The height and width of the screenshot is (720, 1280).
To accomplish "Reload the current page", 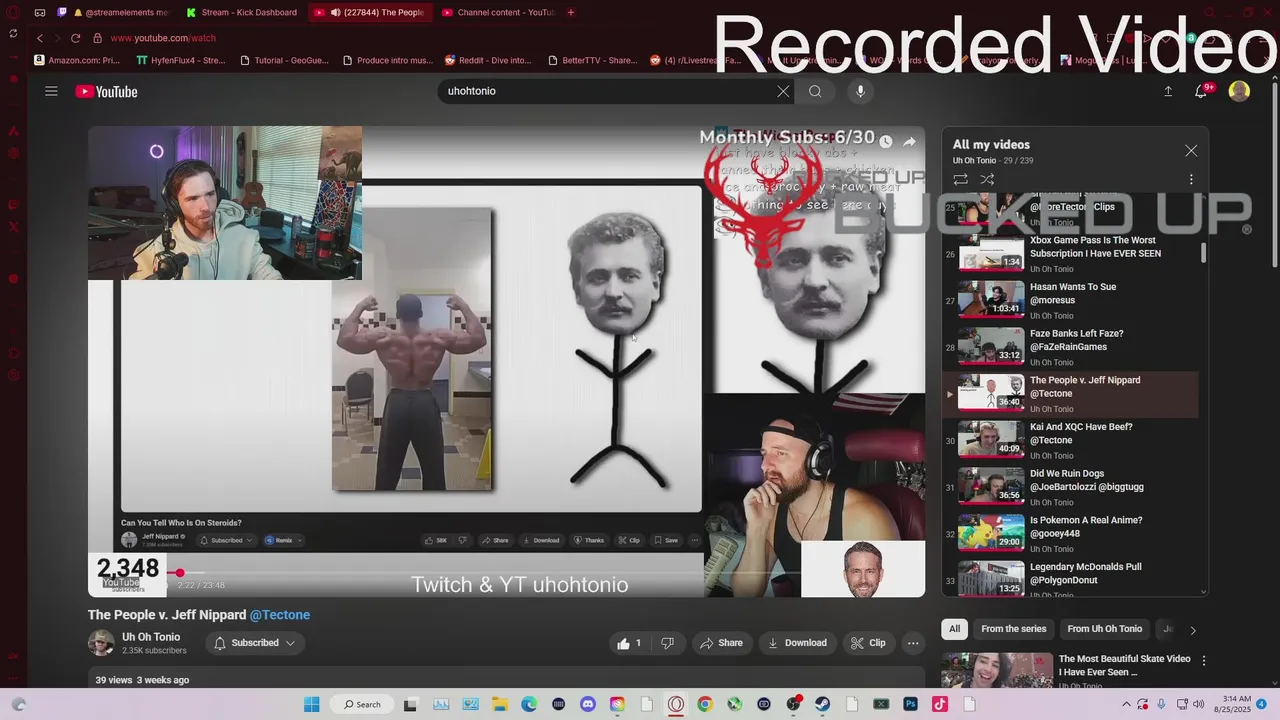I will click(75, 38).
